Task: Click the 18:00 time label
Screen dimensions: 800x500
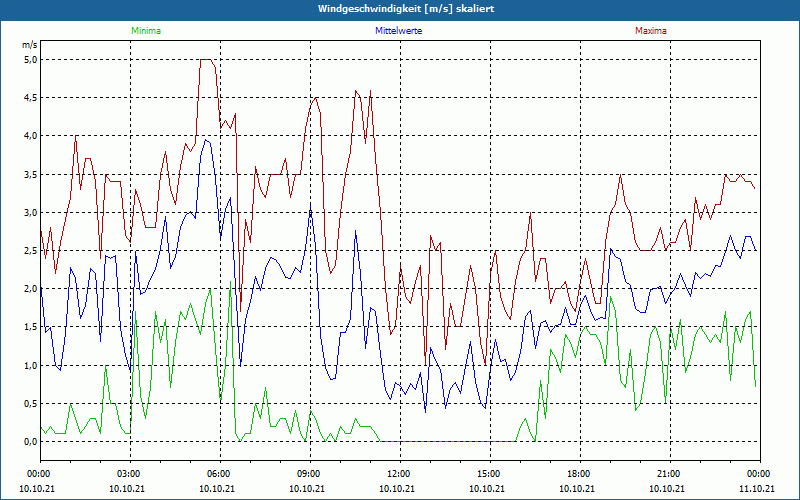Action: [x=578, y=474]
